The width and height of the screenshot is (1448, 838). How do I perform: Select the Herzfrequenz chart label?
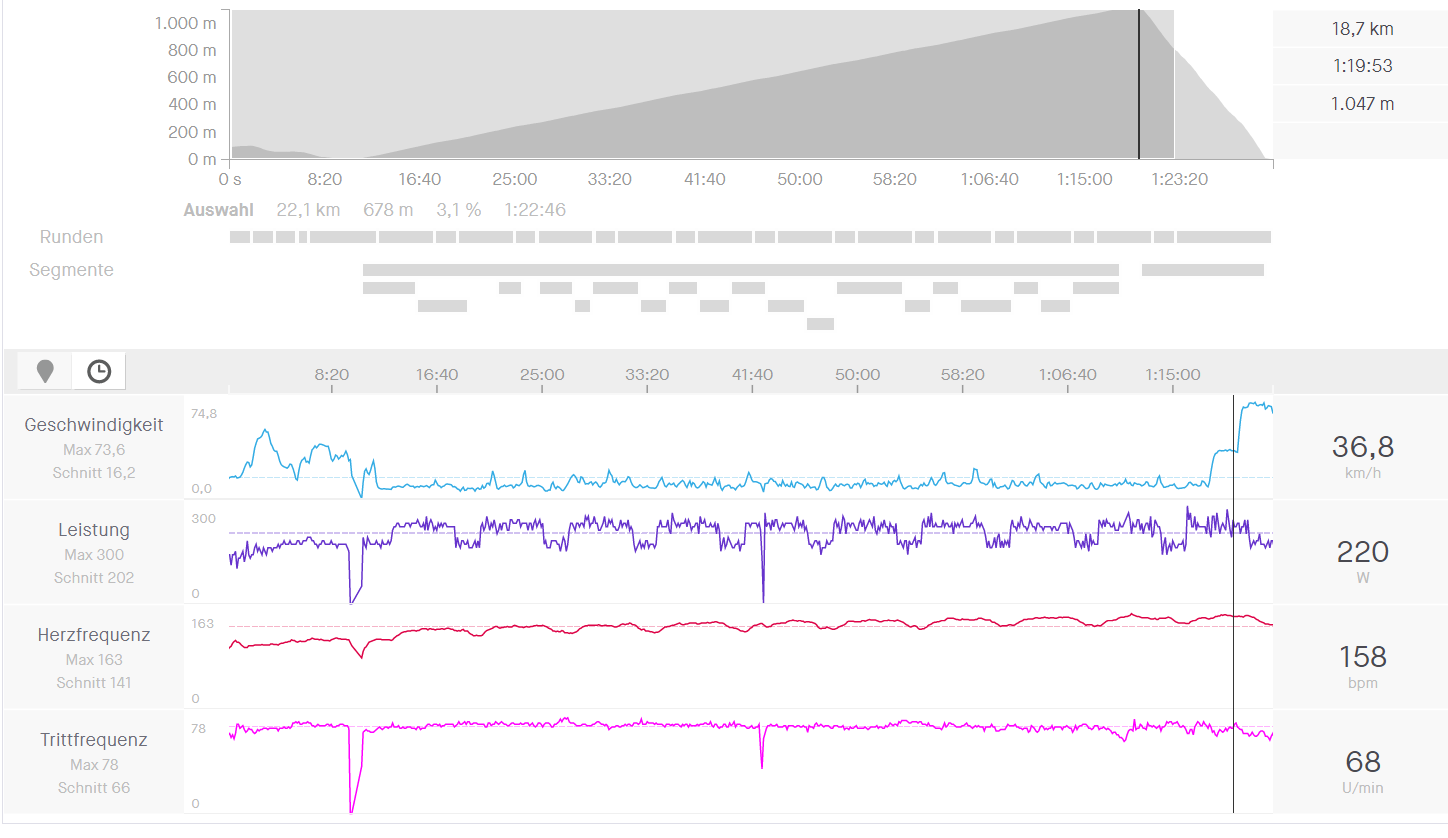pos(94,635)
